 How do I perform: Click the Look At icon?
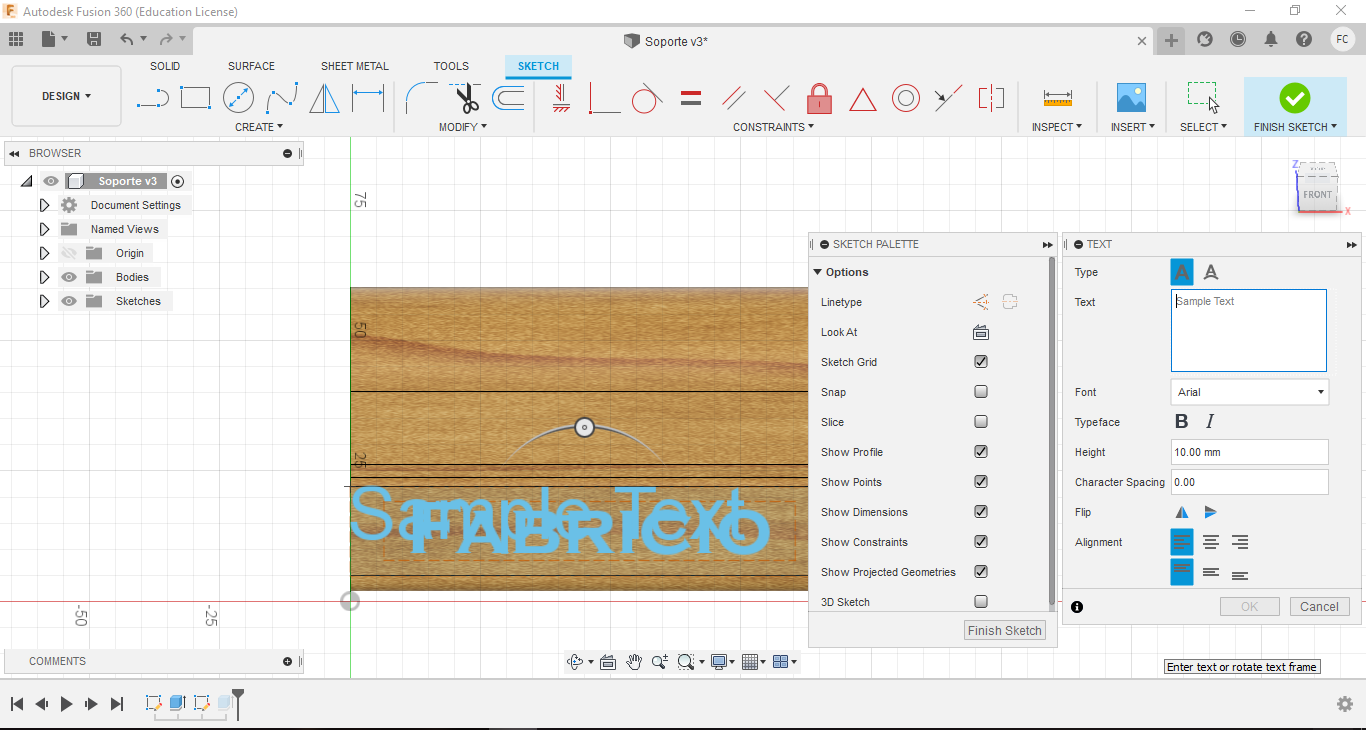click(x=981, y=332)
